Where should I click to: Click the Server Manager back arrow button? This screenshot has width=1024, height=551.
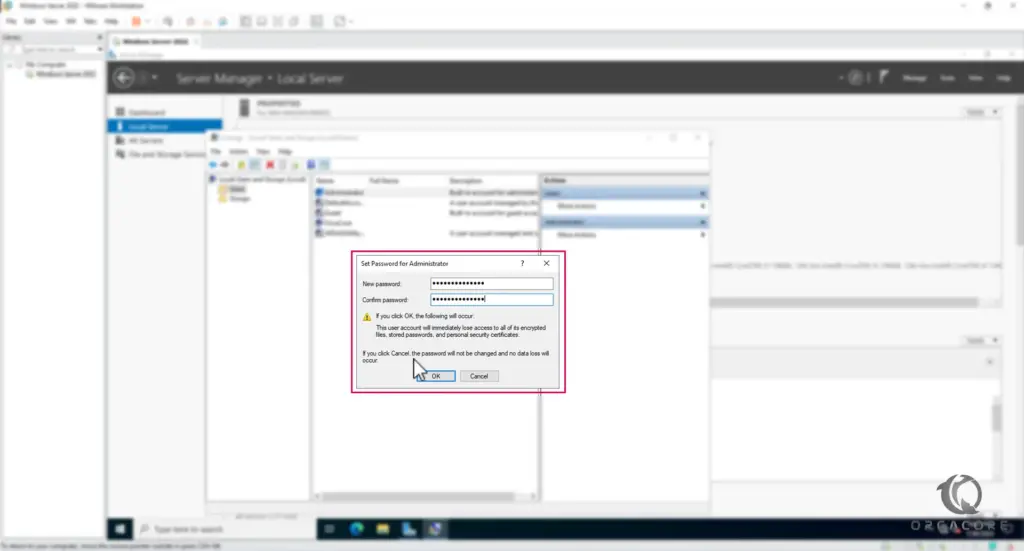(124, 78)
